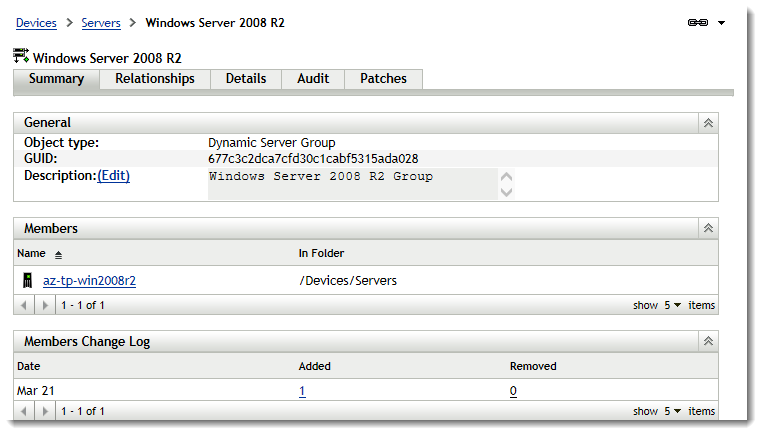Click the link chain icon at top right
The image size is (762, 435).
[696, 22]
